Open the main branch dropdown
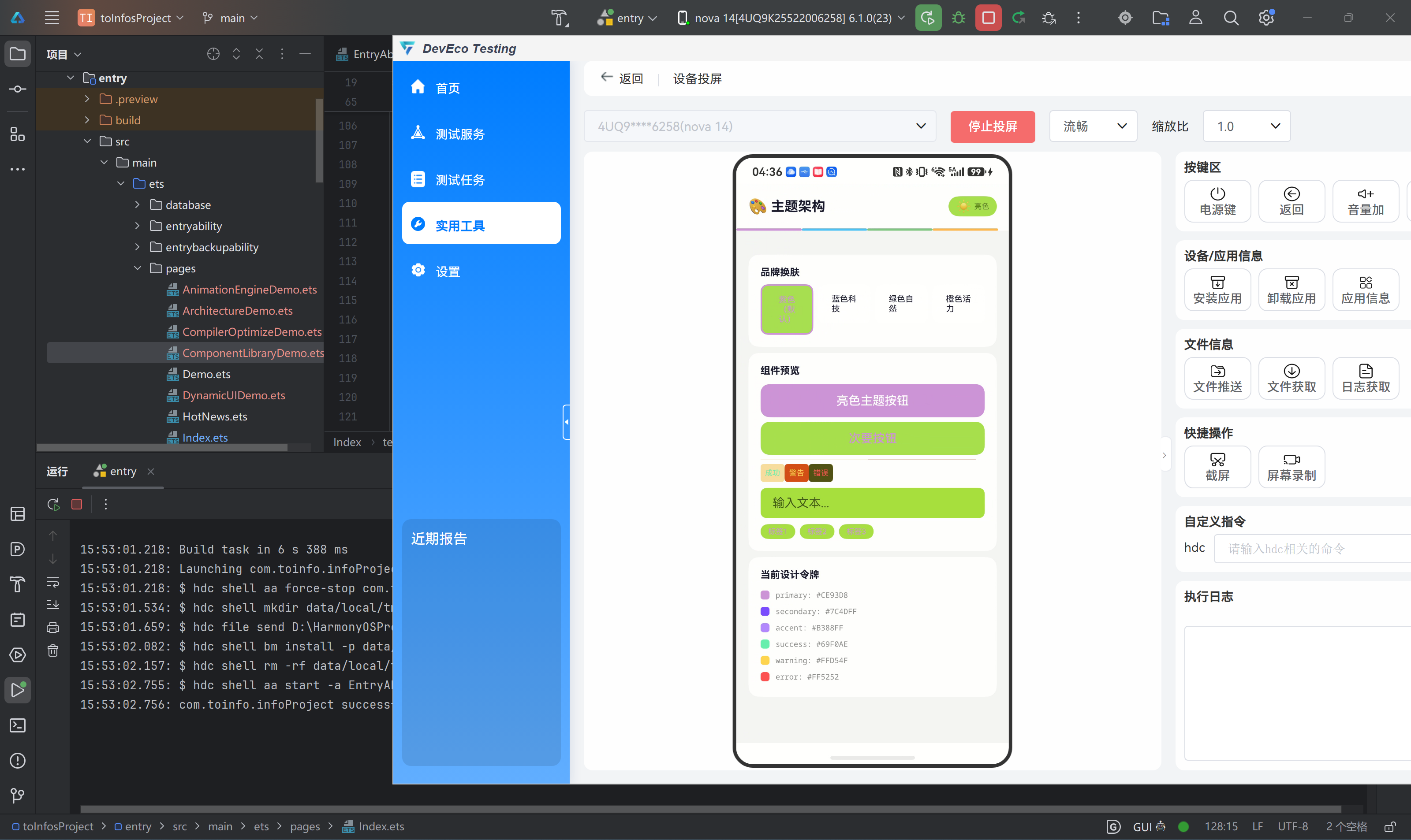 click(230, 18)
